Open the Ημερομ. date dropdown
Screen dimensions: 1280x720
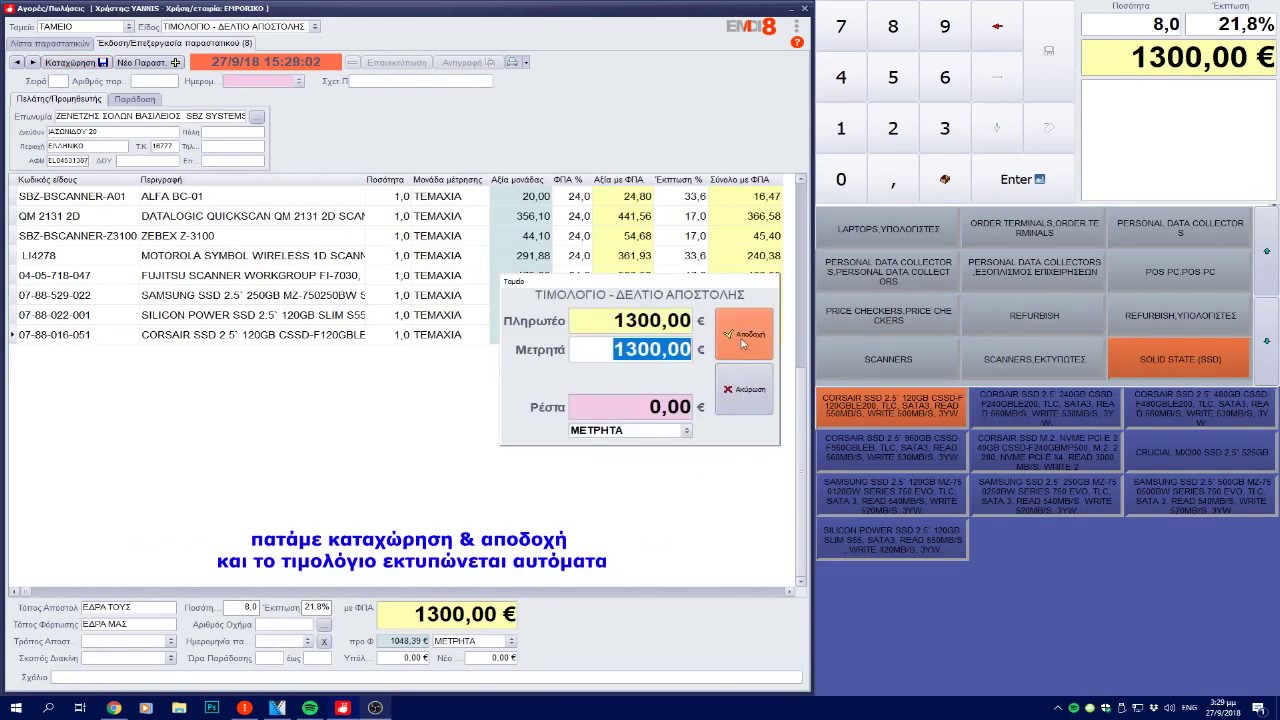point(298,81)
